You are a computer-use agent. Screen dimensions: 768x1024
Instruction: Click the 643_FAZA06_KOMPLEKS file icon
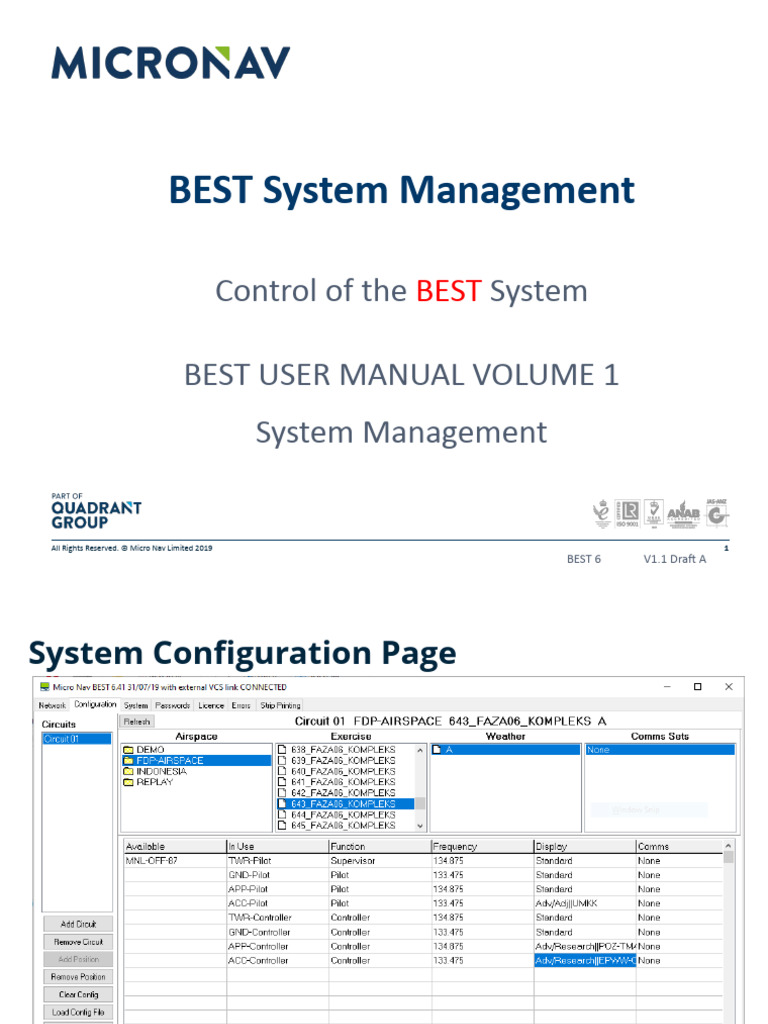pyautogui.click(x=282, y=804)
